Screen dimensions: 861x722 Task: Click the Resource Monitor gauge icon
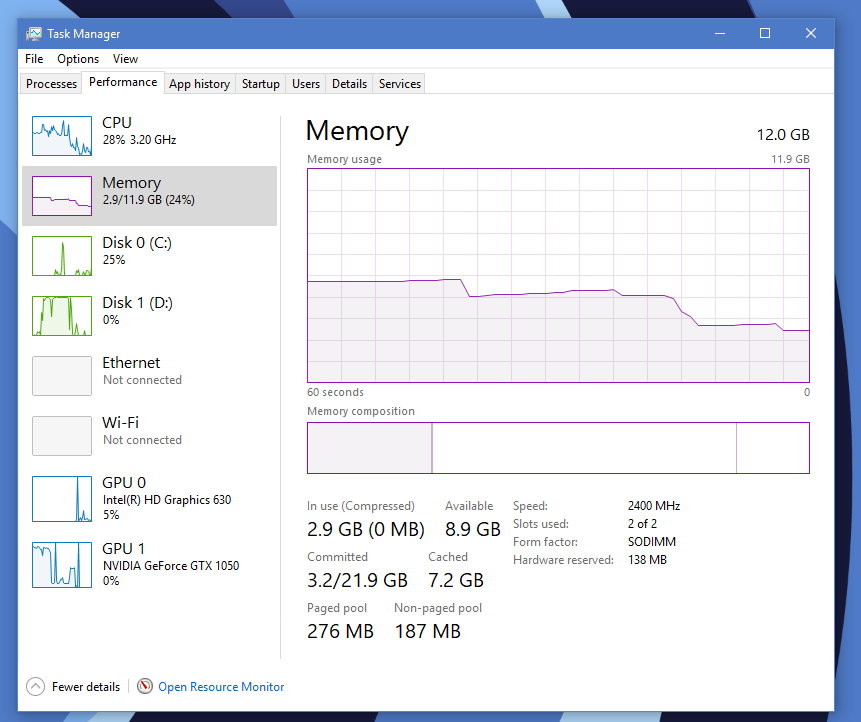coord(144,686)
